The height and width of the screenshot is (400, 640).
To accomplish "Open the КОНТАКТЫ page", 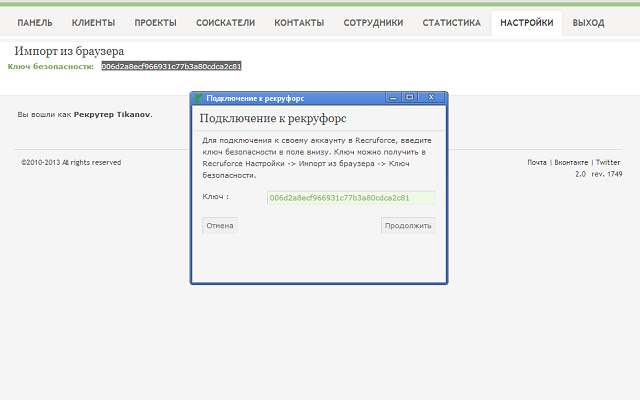I will click(299, 23).
